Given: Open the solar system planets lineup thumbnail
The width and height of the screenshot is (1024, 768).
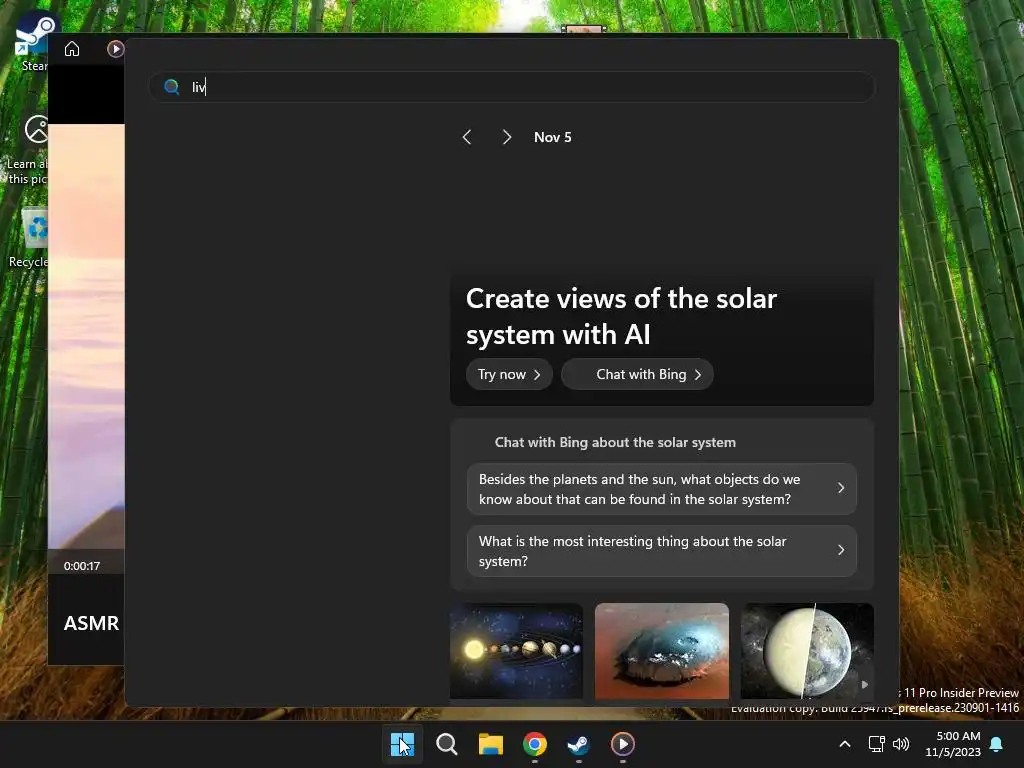Looking at the screenshot, I should click(517, 651).
